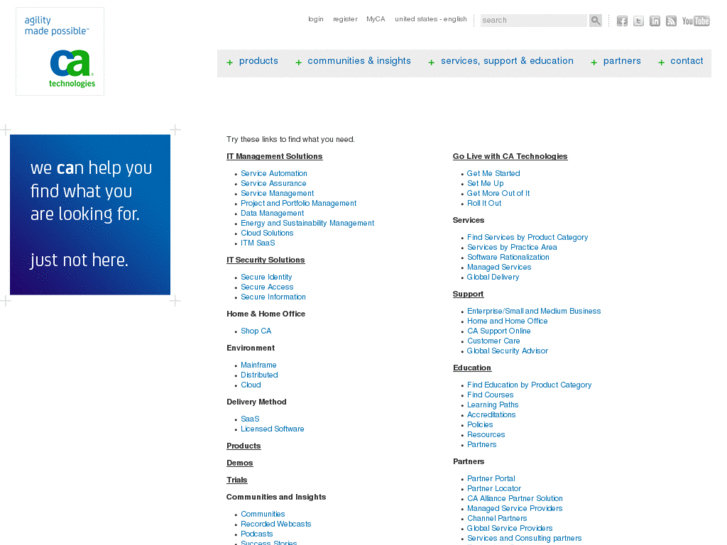Click the CA Technologies logo
727x545 pixels.
point(60,51)
